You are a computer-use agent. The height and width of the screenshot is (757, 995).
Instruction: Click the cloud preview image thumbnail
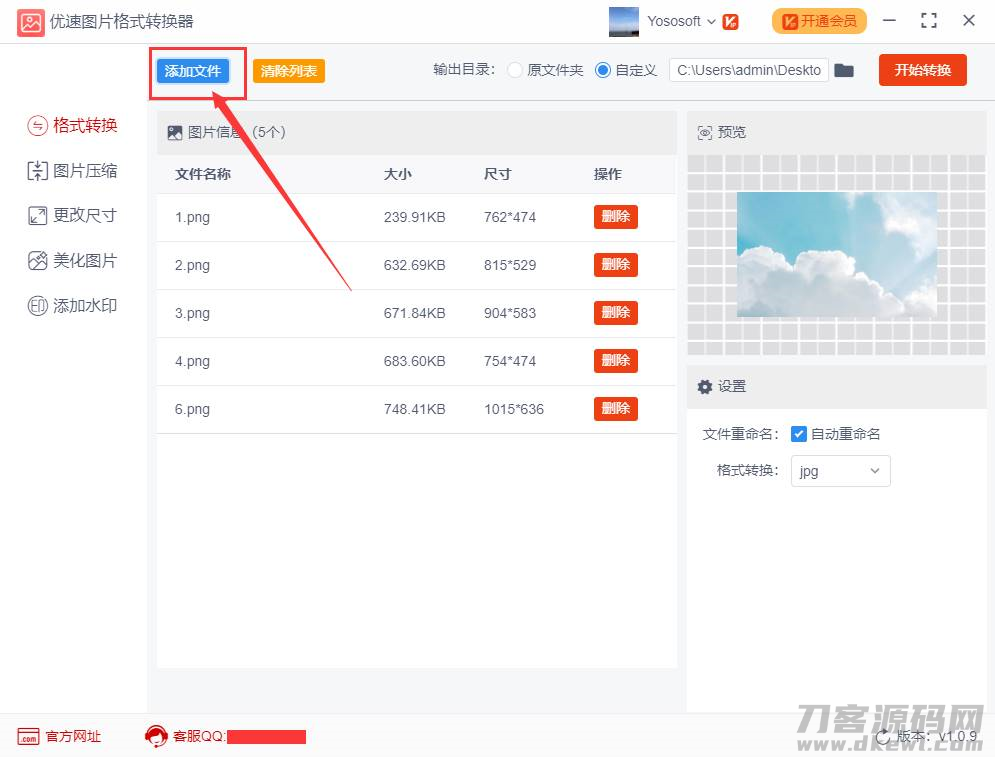pos(836,254)
